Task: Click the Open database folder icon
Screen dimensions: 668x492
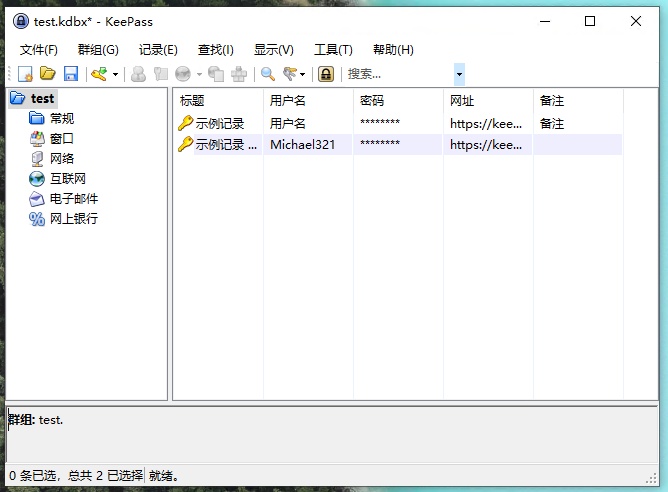Action: pos(47,74)
